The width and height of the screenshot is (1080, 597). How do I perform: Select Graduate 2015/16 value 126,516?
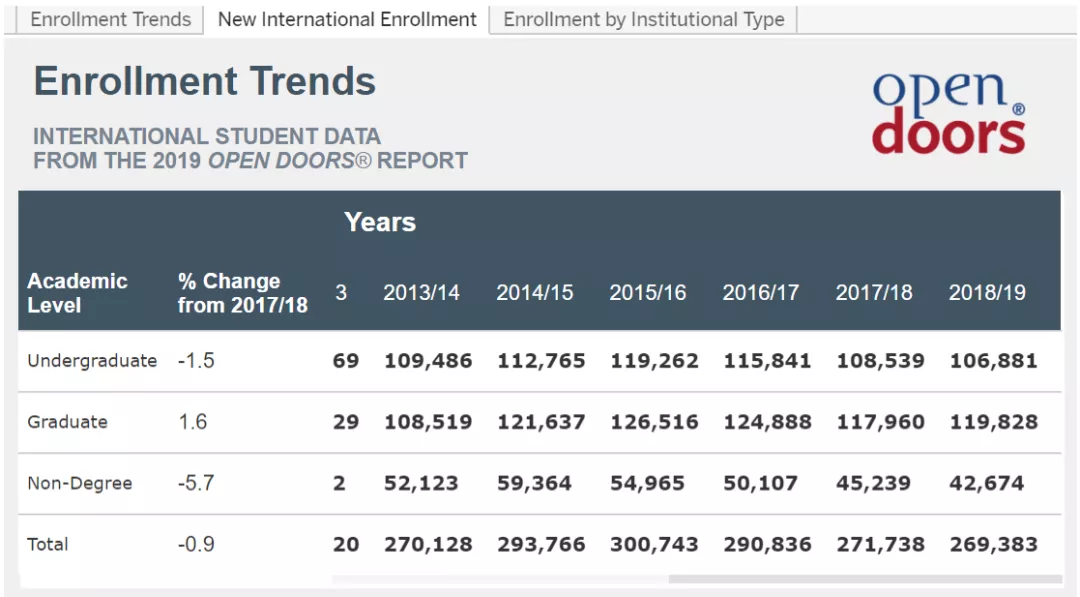coord(654,422)
